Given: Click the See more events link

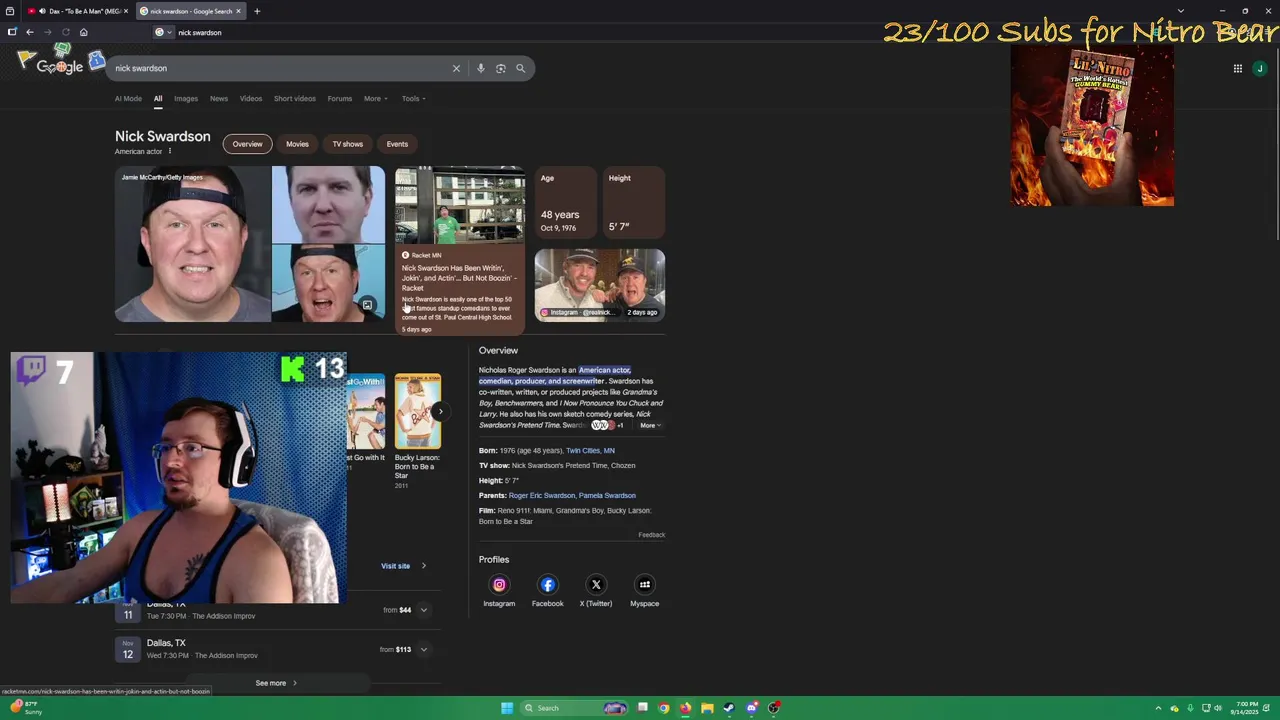Looking at the screenshot, I should pyautogui.click(x=276, y=683).
